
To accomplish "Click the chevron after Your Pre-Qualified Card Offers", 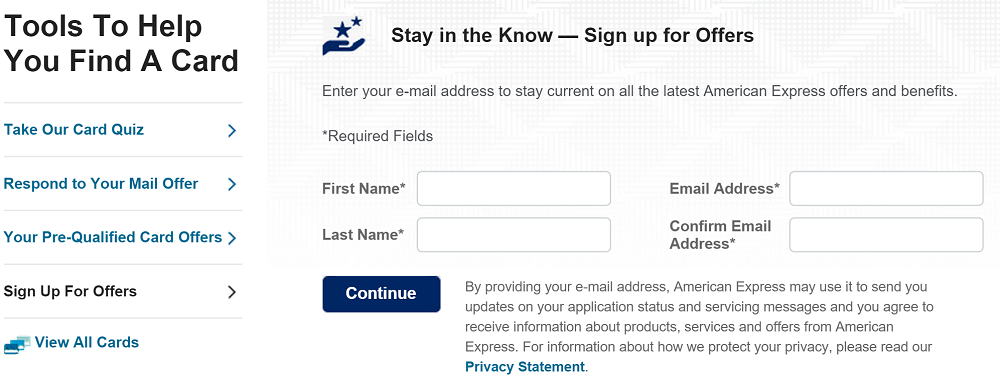I will (x=232, y=238).
